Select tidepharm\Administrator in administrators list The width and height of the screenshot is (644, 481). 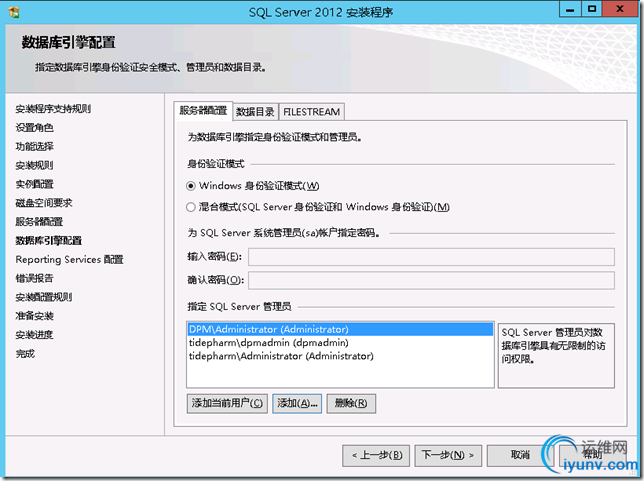coord(340,356)
